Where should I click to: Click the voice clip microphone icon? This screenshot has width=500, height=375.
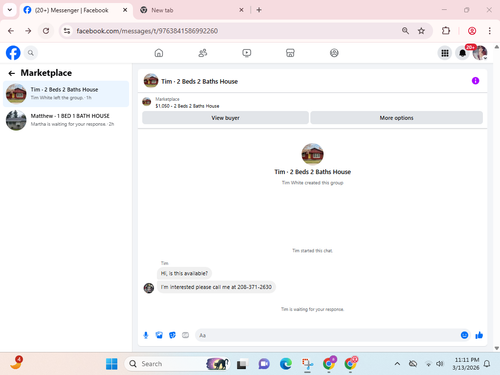pos(146,335)
